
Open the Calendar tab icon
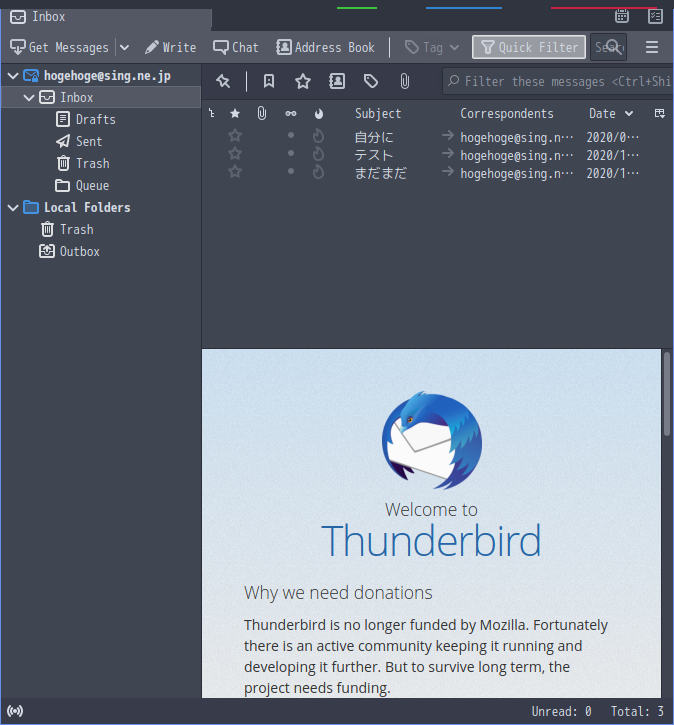(x=622, y=16)
